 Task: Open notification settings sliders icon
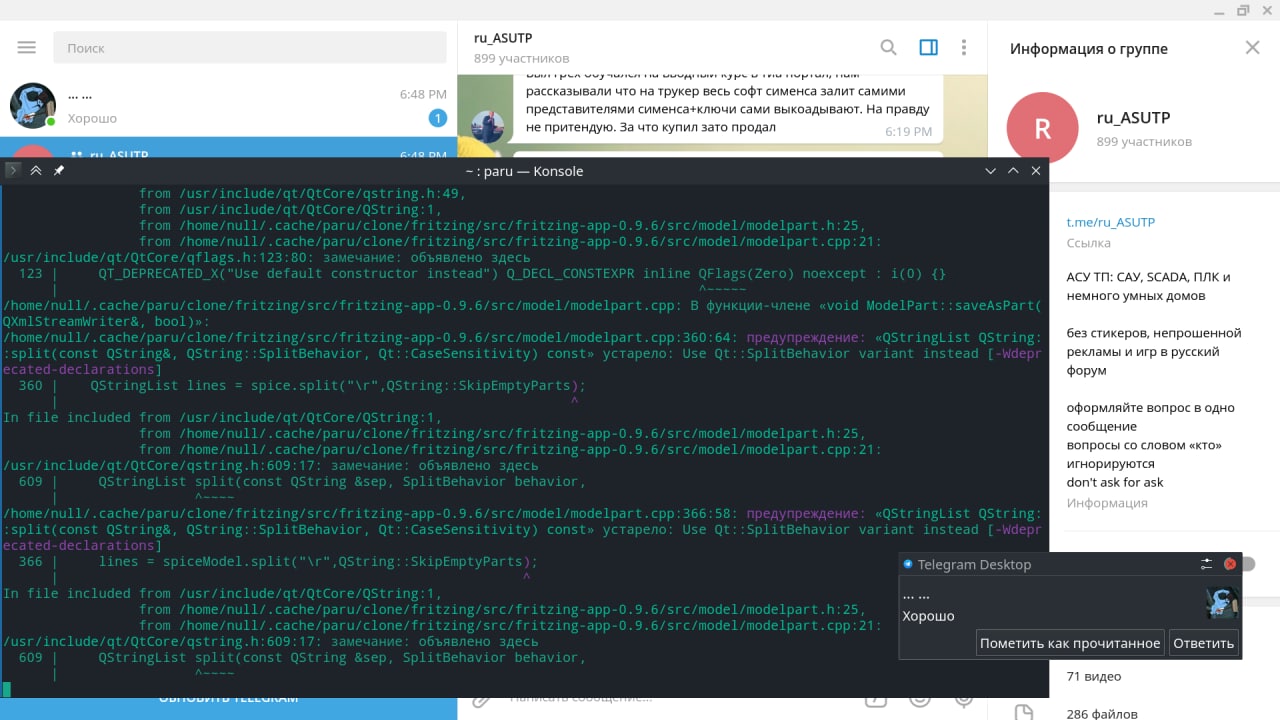tap(1206, 564)
